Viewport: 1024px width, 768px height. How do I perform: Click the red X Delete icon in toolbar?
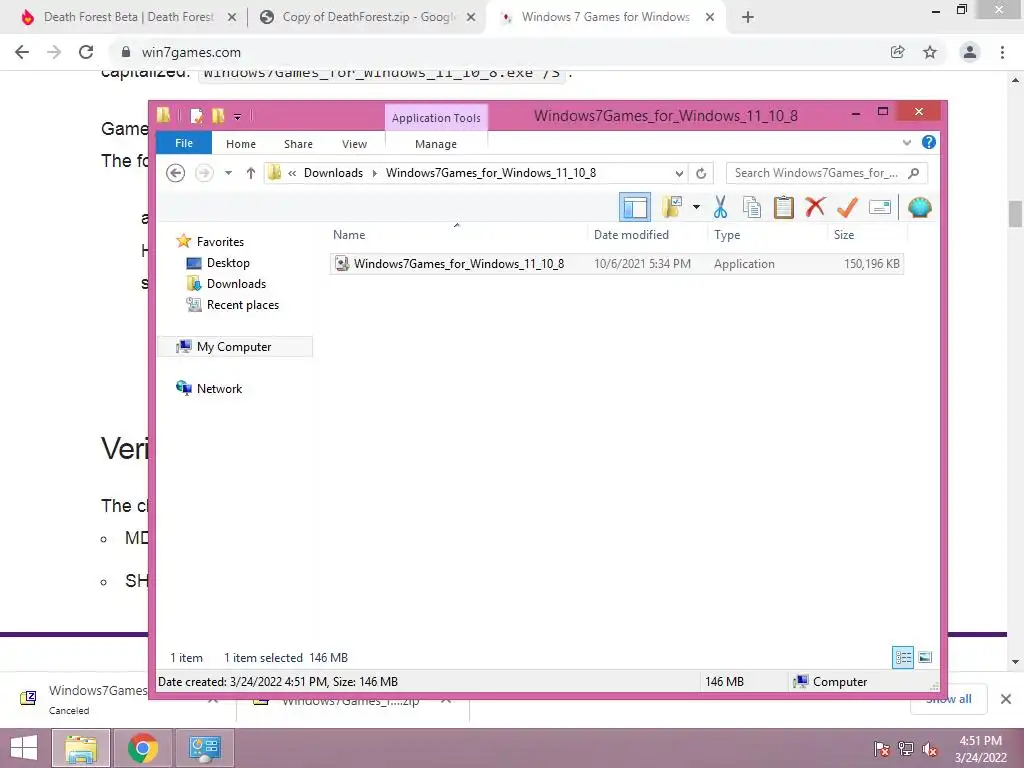tap(815, 207)
